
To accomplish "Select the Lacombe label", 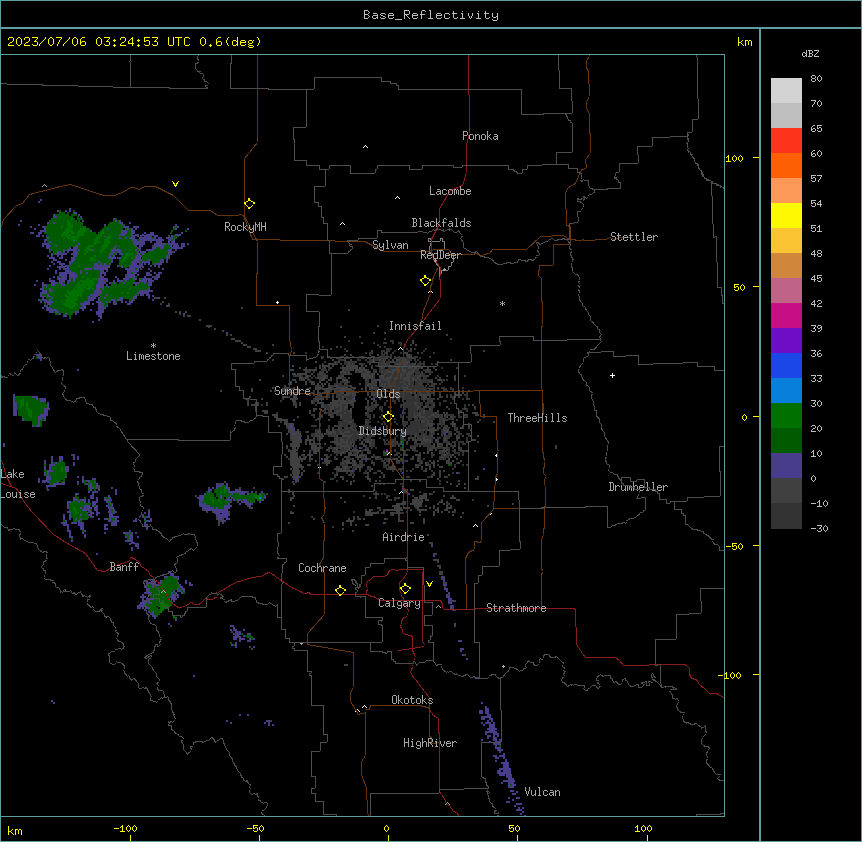I will point(450,191).
